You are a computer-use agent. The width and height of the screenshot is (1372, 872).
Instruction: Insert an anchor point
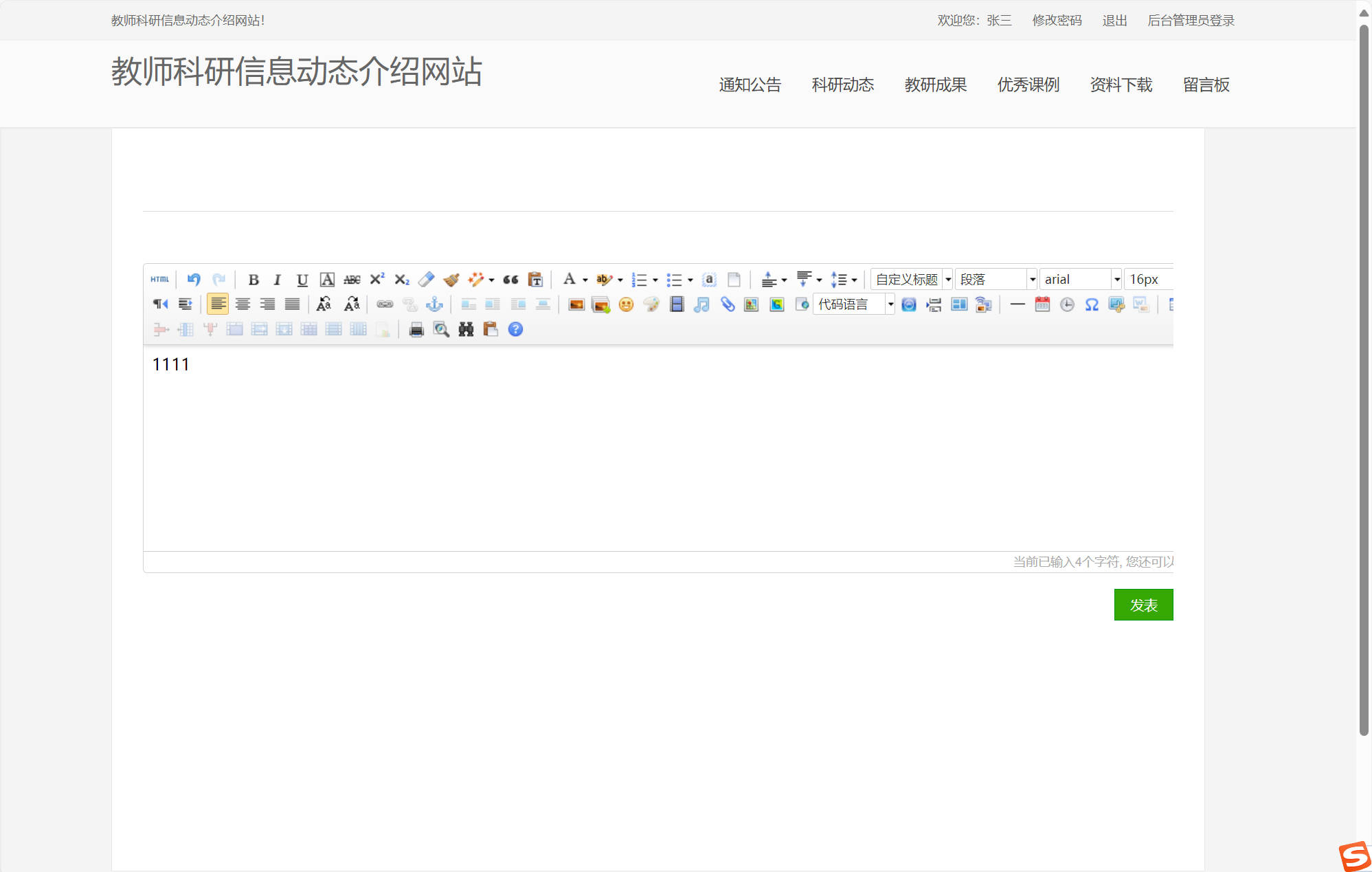tap(434, 304)
